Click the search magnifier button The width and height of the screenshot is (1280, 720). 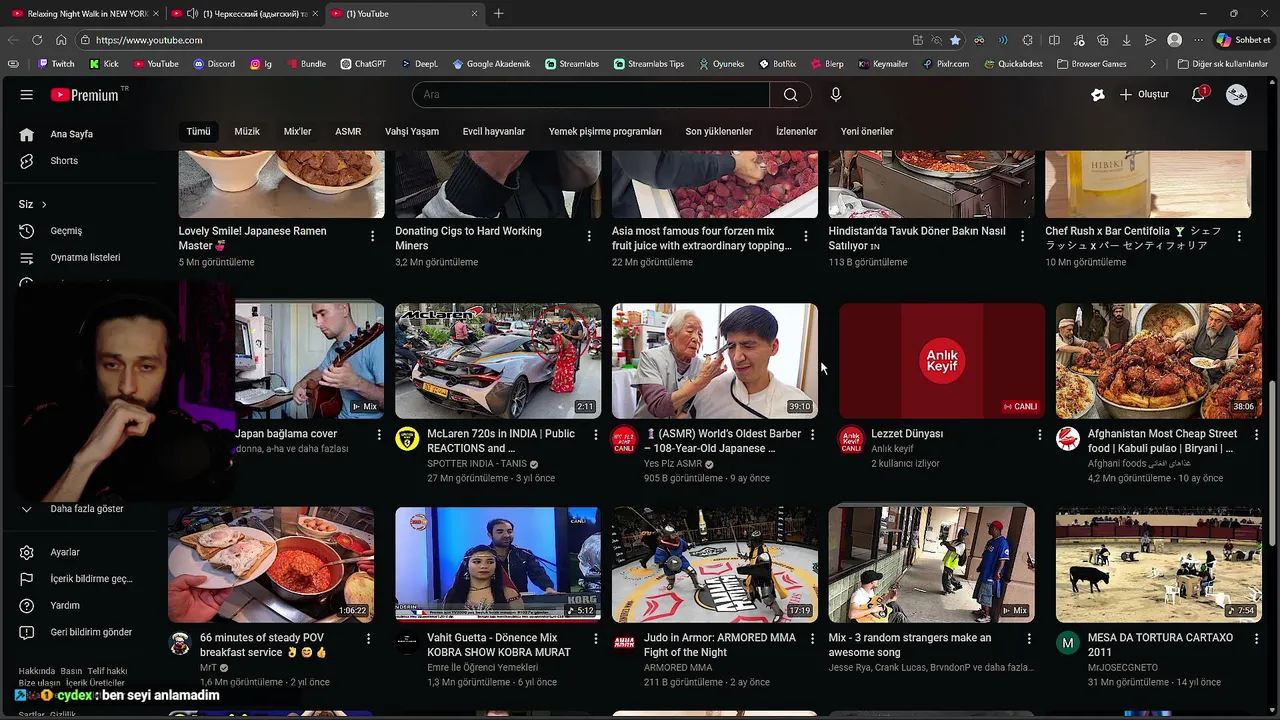[791, 95]
